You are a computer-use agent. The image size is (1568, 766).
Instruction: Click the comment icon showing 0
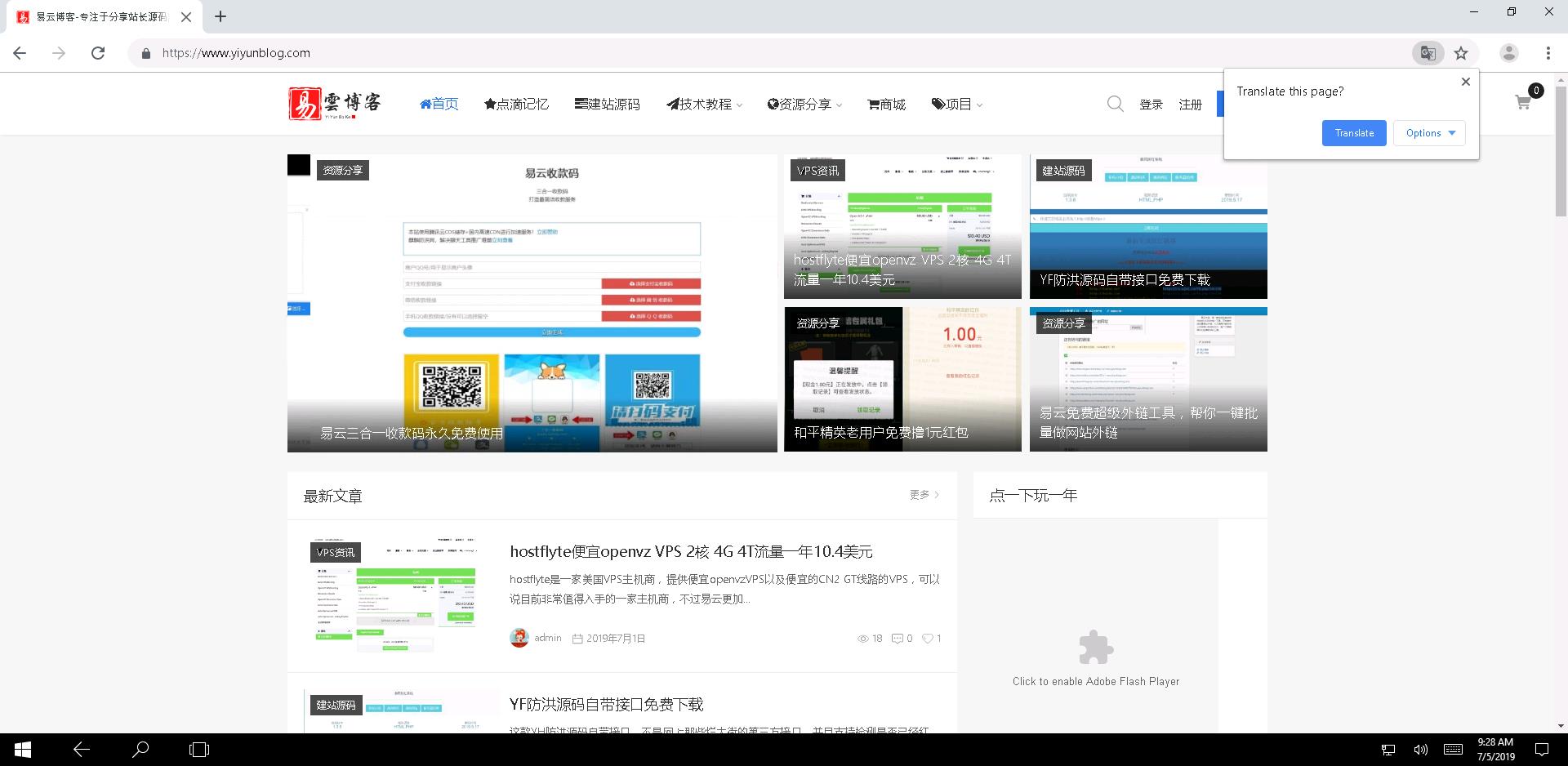point(897,639)
